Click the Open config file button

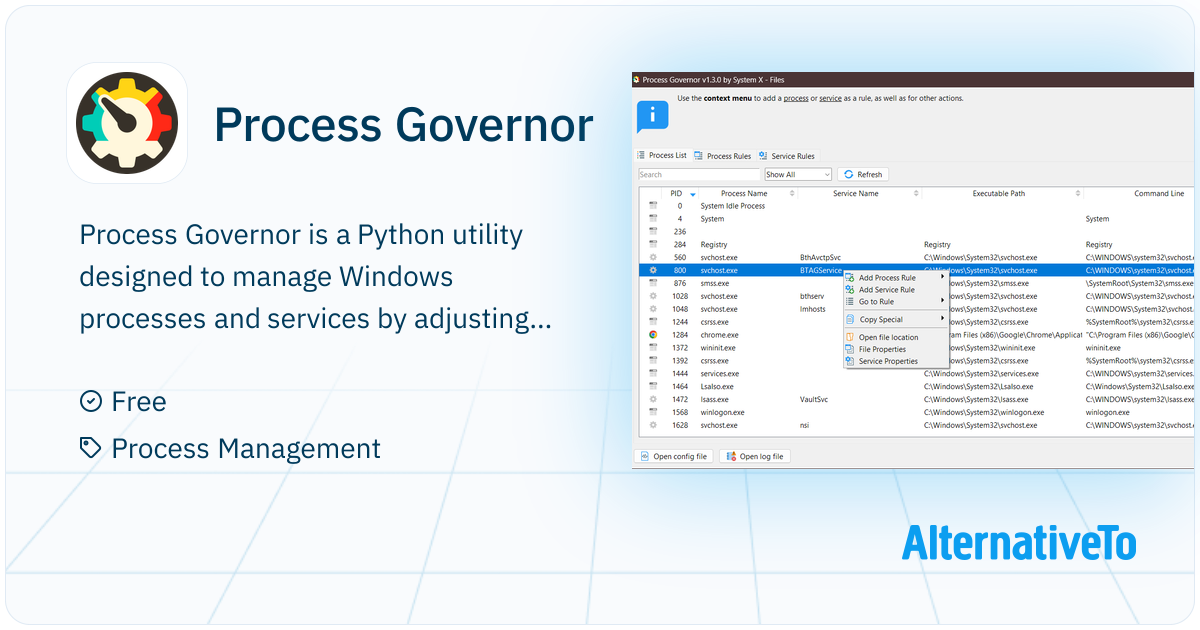674,456
